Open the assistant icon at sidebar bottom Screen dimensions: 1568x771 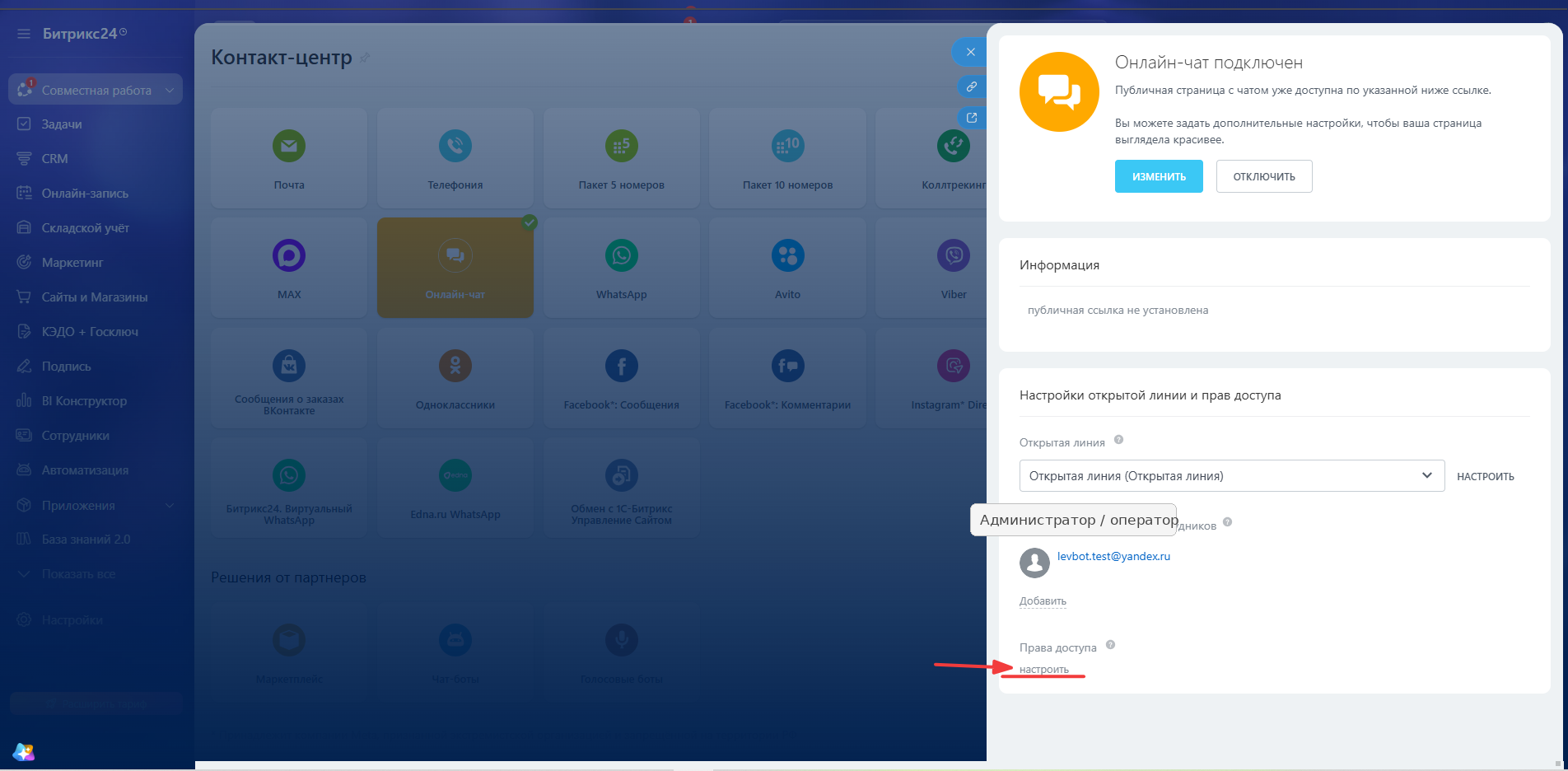point(24,751)
